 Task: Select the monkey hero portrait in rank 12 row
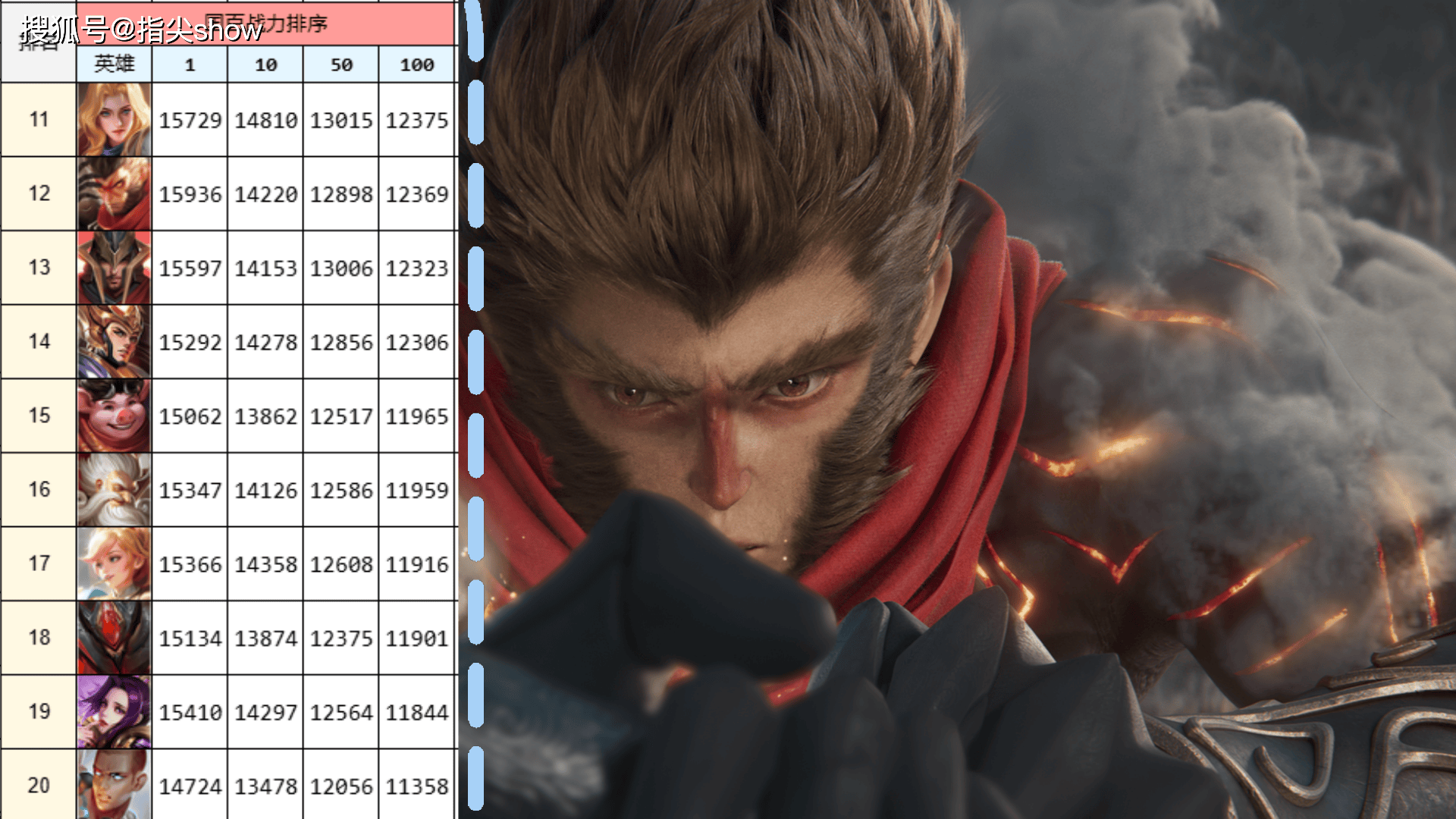(115, 194)
